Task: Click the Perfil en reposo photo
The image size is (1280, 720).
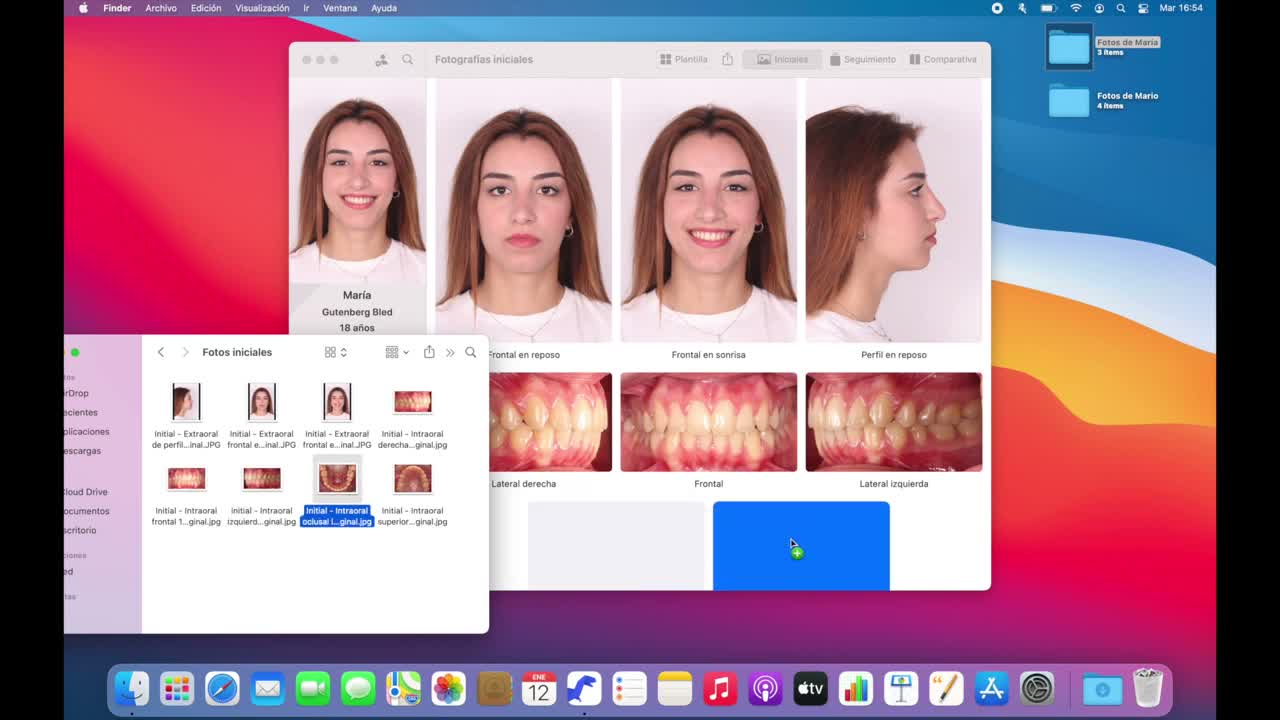Action: [x=893, y=210]
